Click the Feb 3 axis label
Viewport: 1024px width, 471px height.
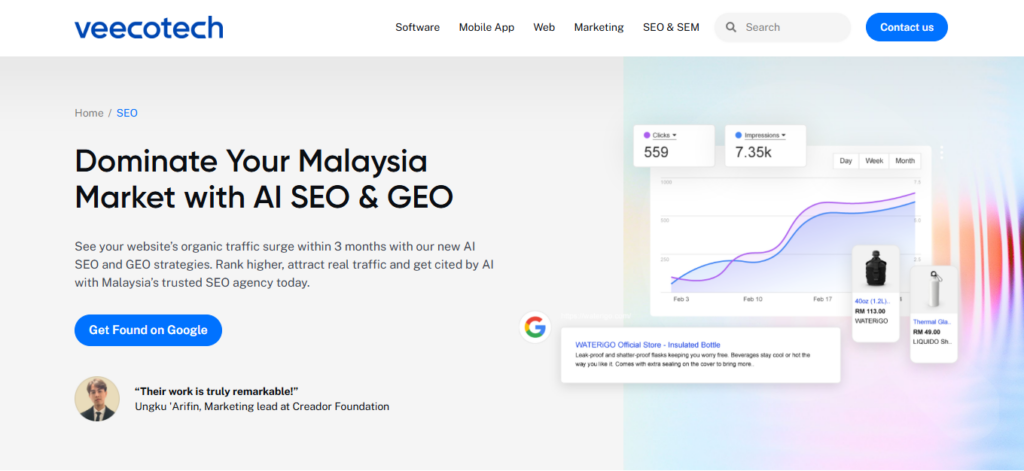(682, 299)
